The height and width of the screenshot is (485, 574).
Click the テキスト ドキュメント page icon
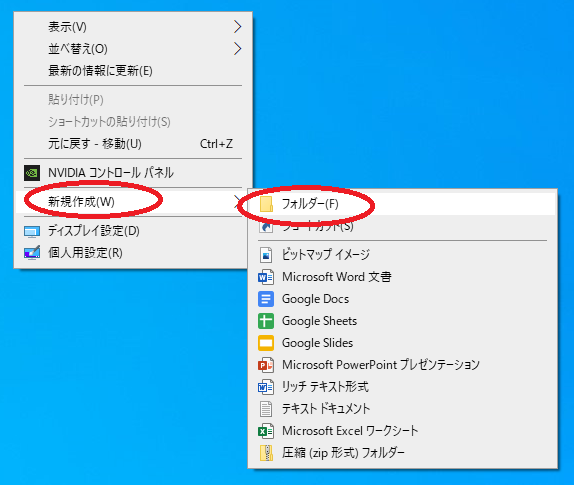[266, 409]
